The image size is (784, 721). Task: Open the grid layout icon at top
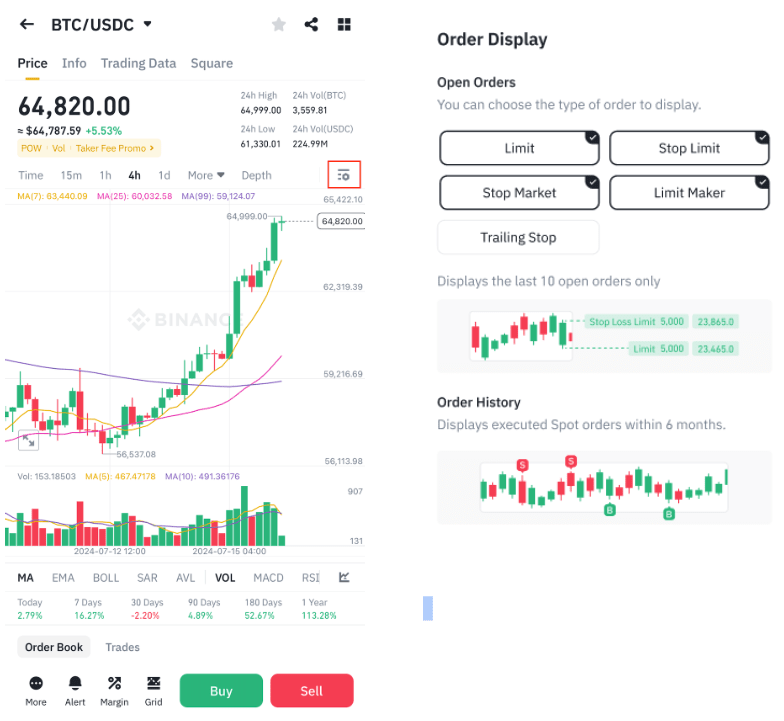pos(344,24)
